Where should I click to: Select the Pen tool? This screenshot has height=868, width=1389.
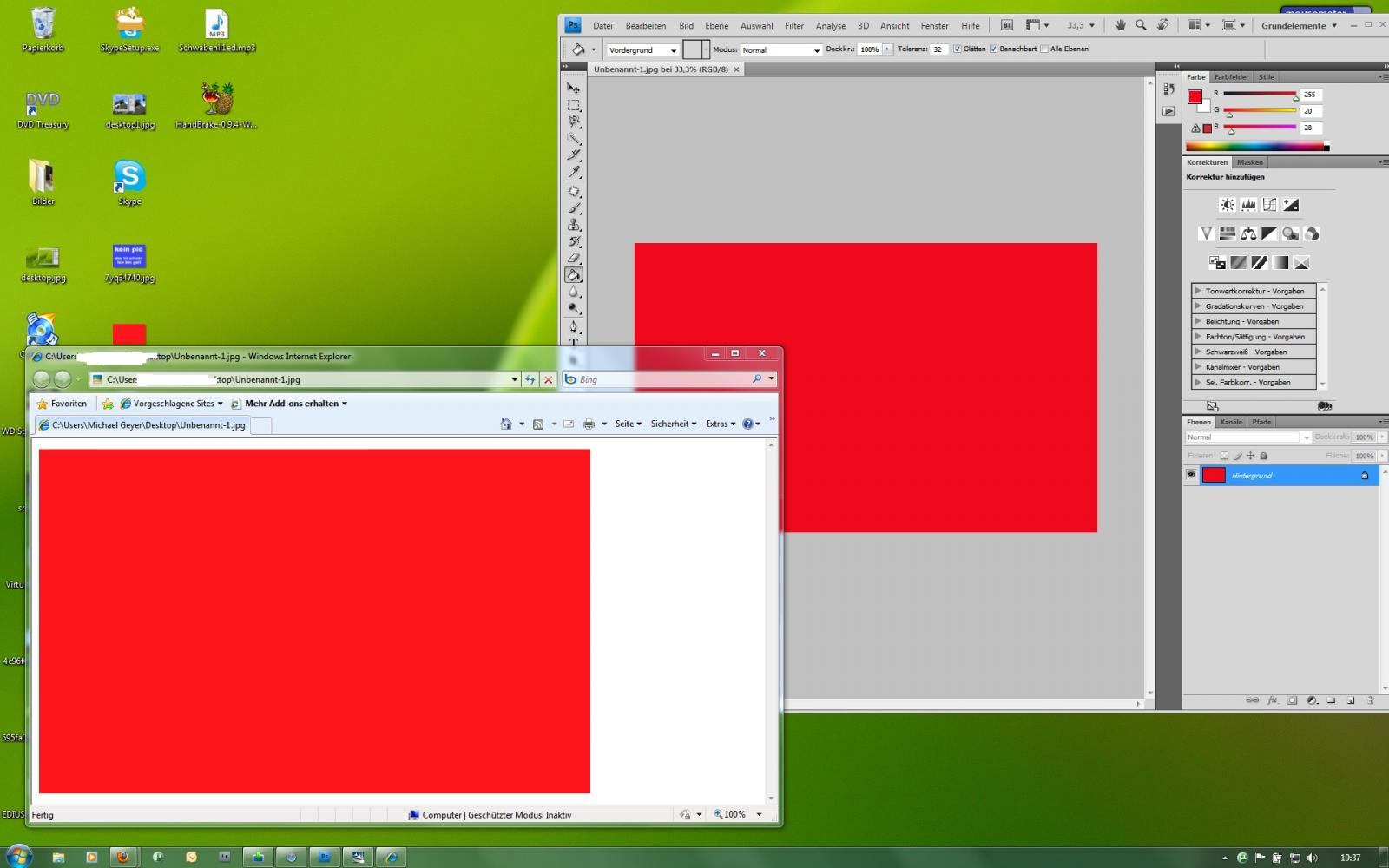pyautogui.click(x=574, y=327)
